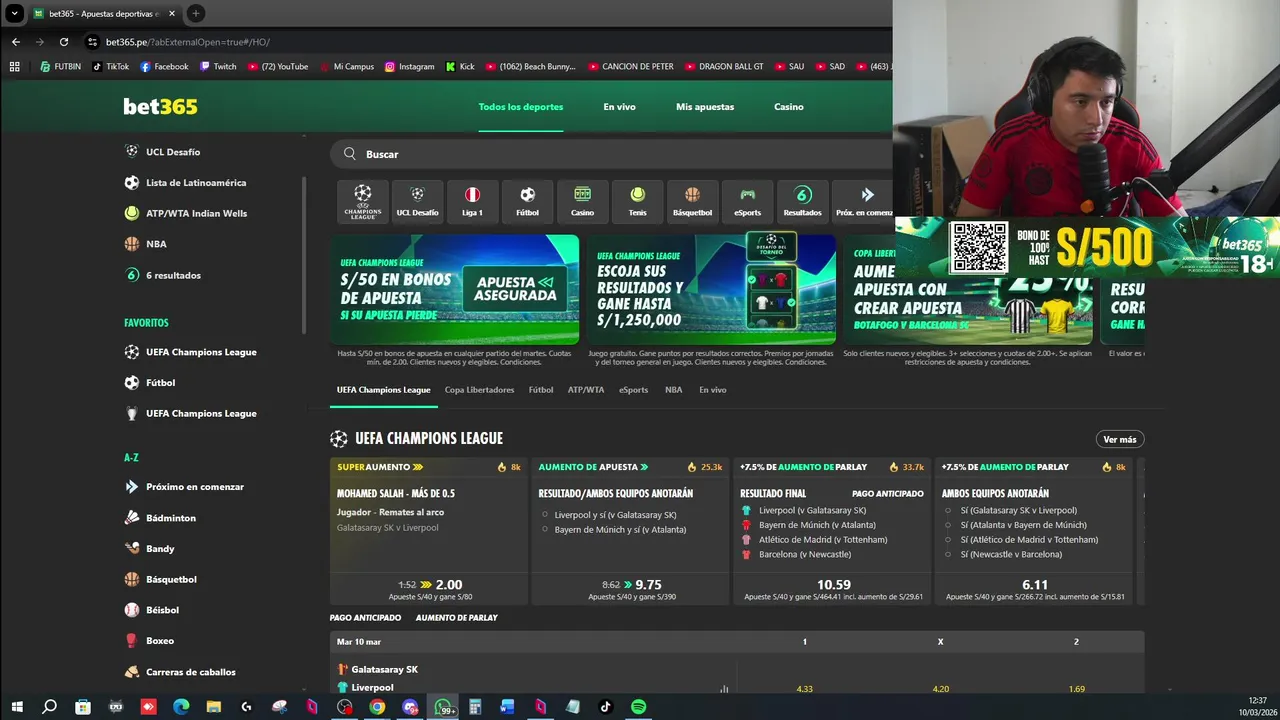Switch to Todos los deportes header tab
Image resolution: width=1280 pixels, height=720 pixels.
pyautogui.click(x=520, y=107)
